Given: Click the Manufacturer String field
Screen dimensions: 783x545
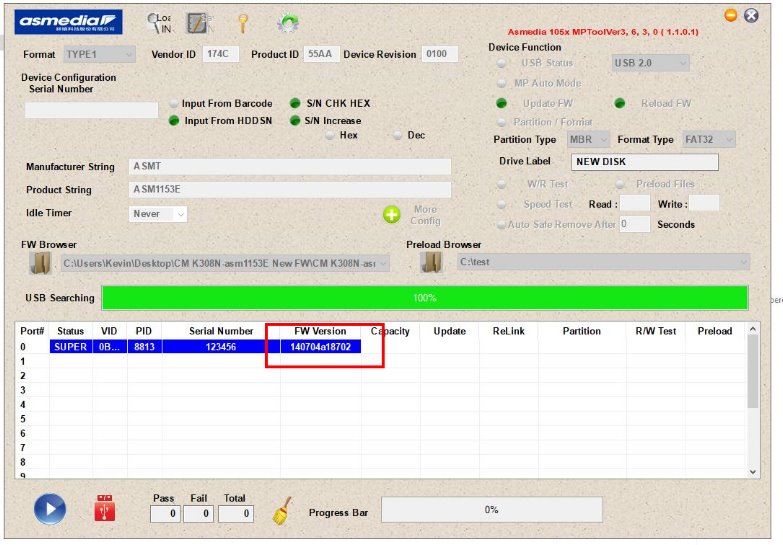Looking at the screenshot, I should click(x=290, y=166).
